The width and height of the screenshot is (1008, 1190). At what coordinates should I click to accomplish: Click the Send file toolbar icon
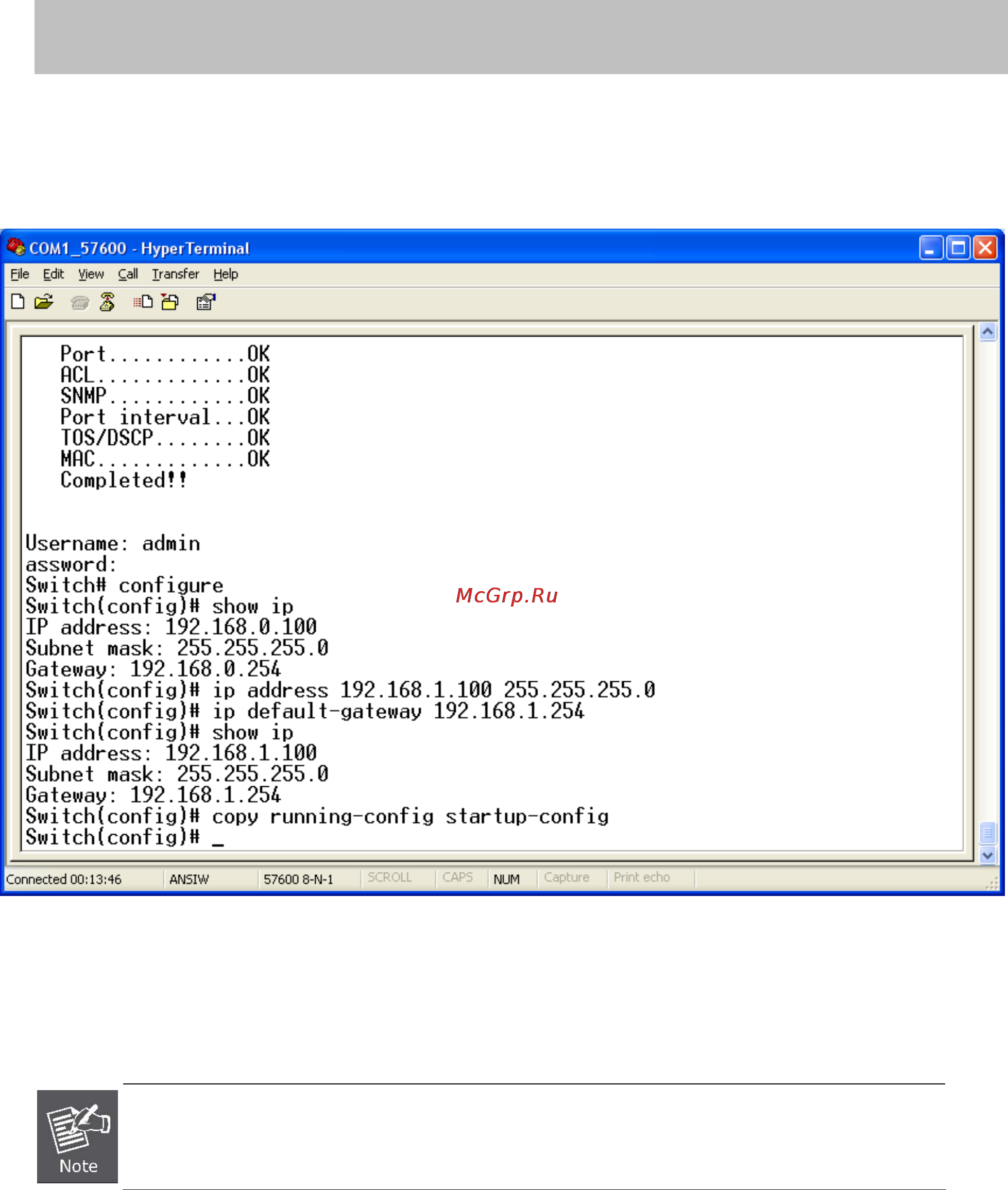[x=143, y=301]
